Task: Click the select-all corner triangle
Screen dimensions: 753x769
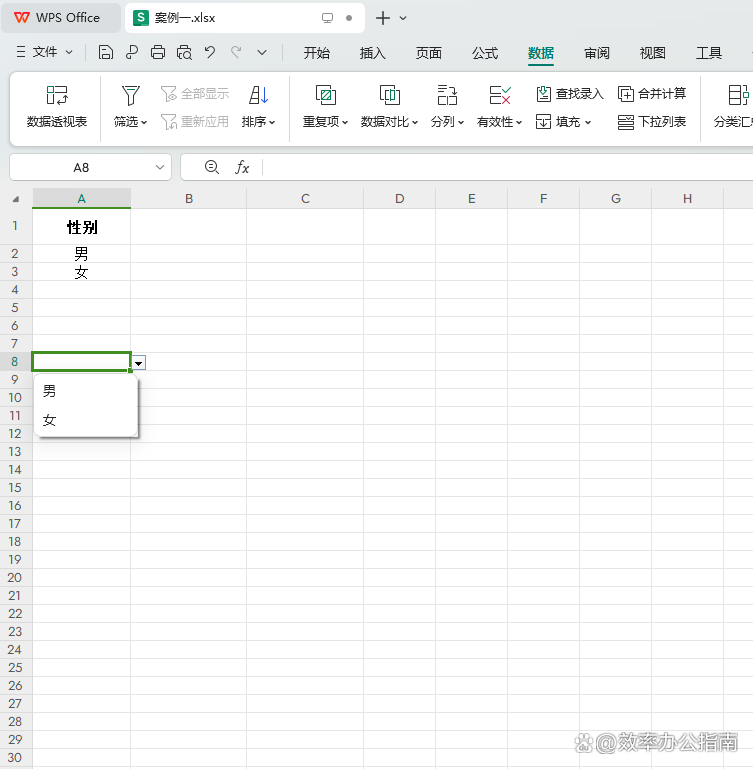Action: tap(16, 199)
